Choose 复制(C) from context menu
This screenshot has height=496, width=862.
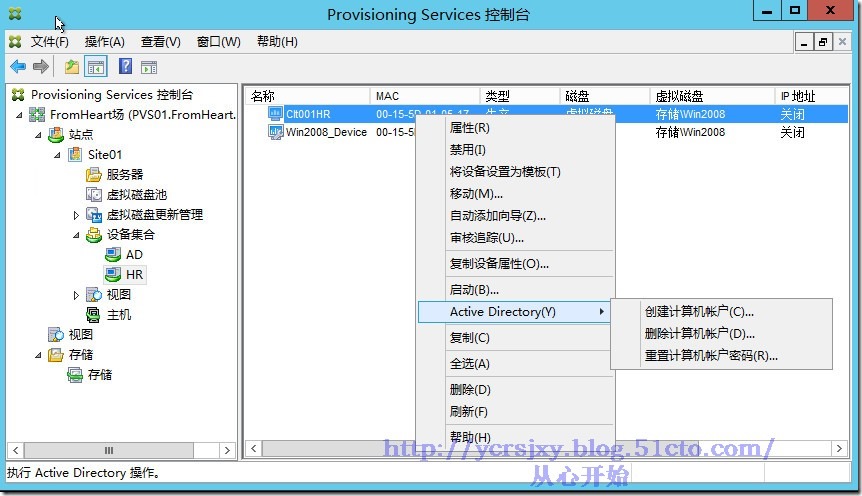click(x=515, y=338)
